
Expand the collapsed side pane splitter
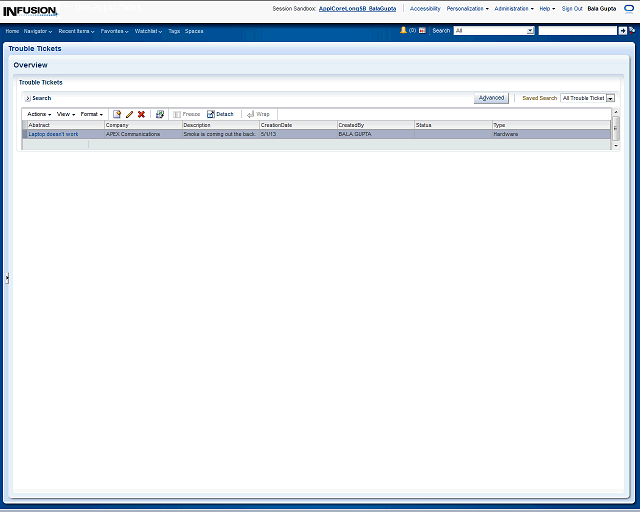point(7,278)
